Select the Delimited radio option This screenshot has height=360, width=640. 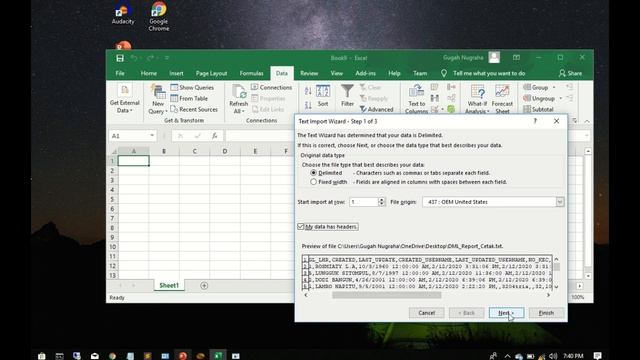[313, 173]
